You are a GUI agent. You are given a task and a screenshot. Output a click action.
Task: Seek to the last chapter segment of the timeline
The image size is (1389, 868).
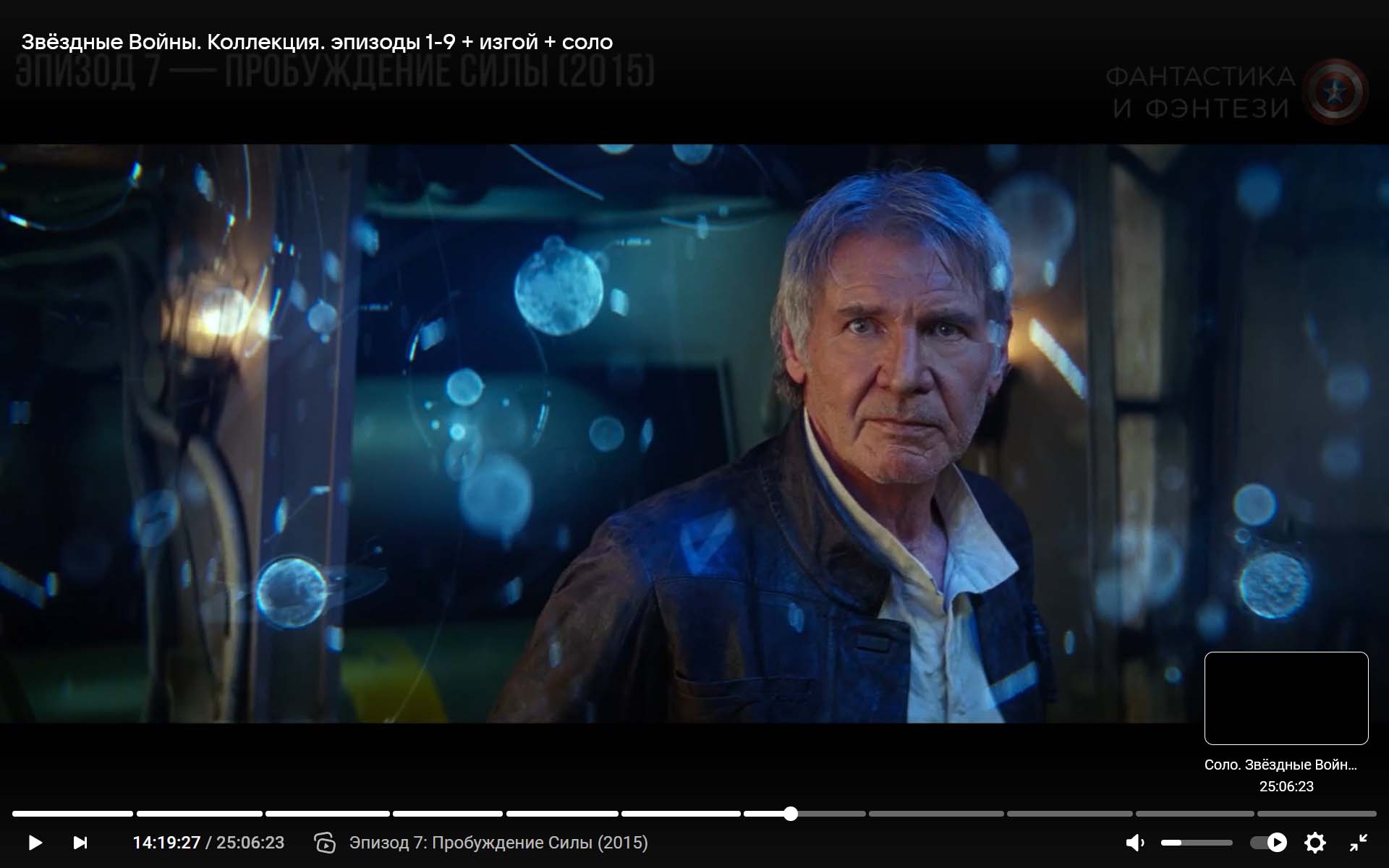click(x=1317, y=814)
